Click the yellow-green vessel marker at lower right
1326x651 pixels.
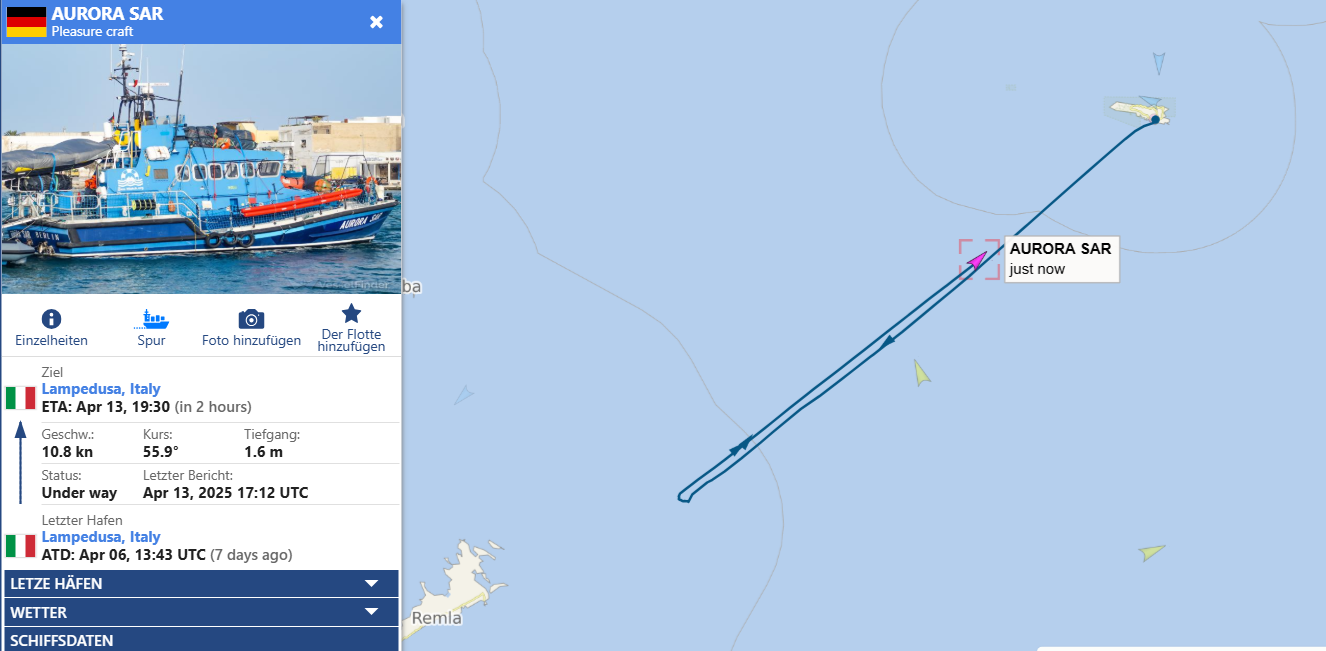tap(1152, 552)
